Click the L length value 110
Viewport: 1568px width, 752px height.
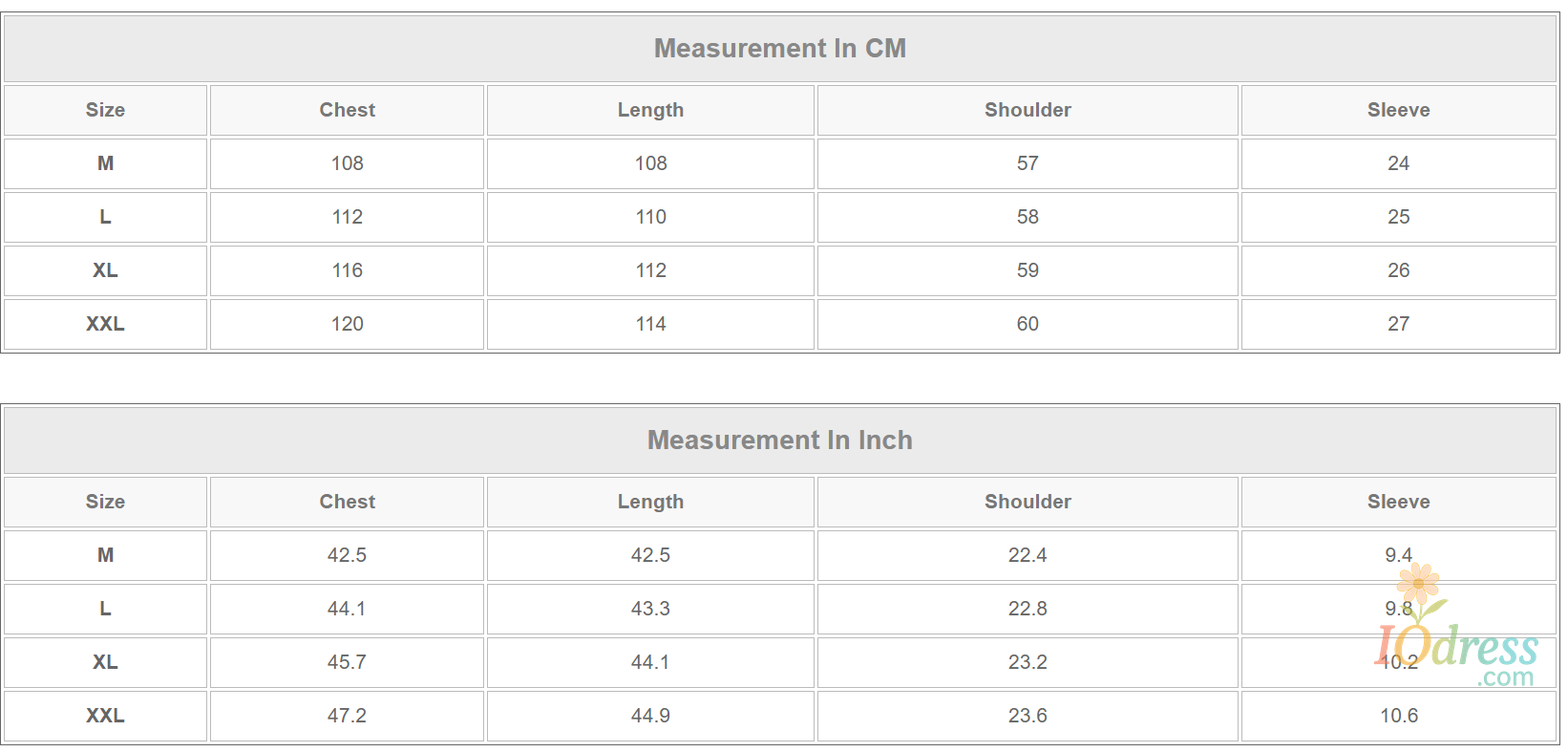tap(650, 217)
